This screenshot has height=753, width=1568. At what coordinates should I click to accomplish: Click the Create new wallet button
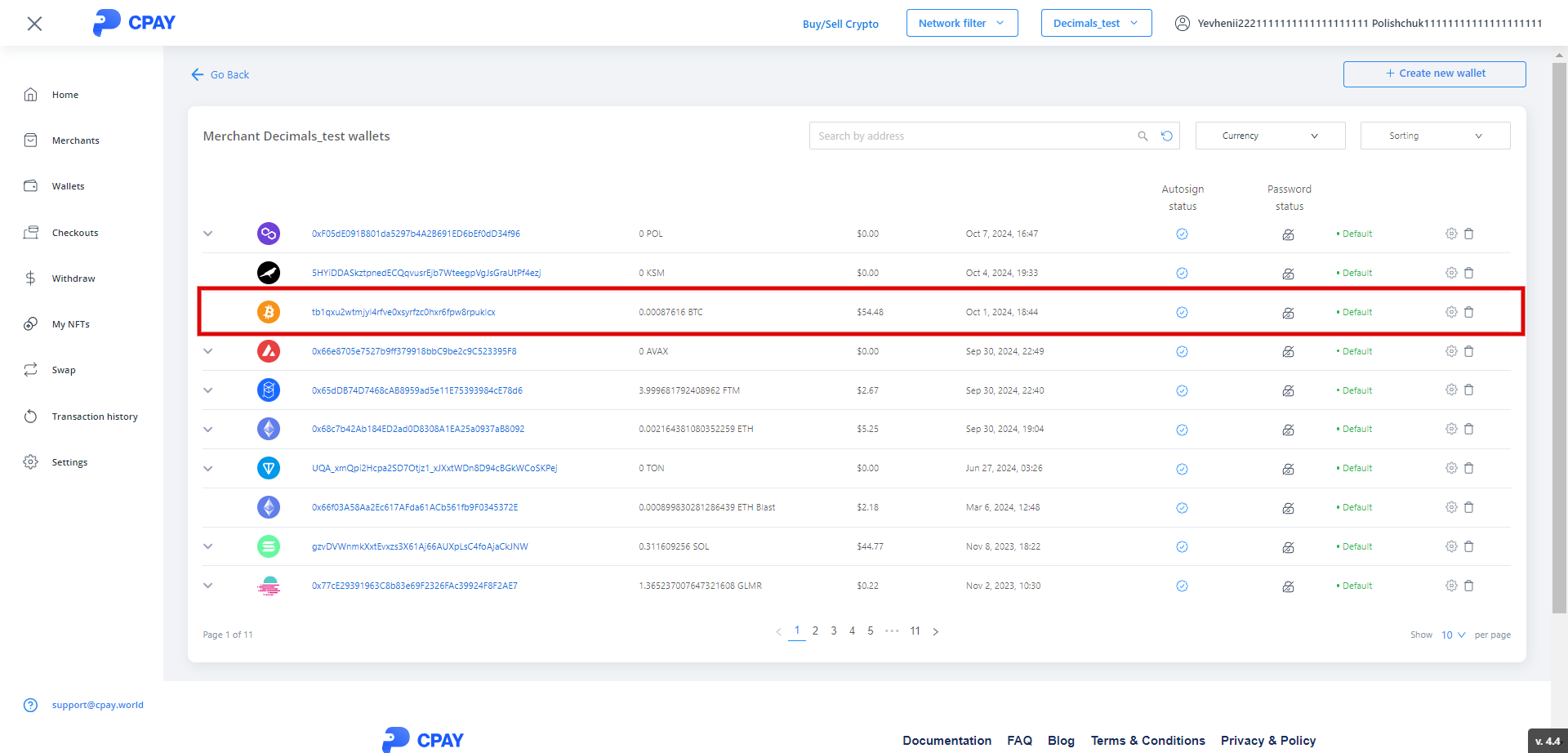click(x=1434, y=74)
